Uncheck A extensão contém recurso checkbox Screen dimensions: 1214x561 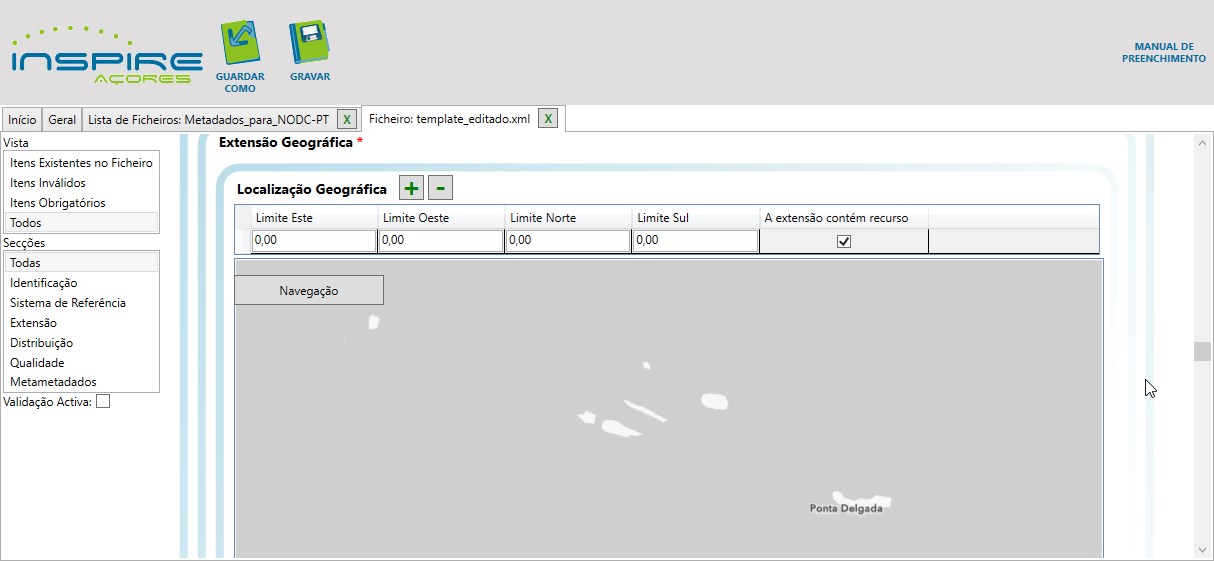843,241
